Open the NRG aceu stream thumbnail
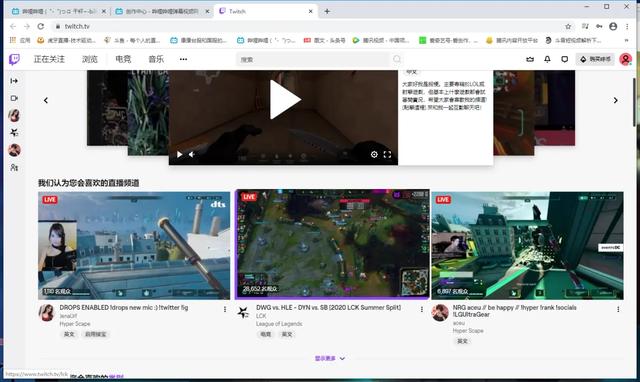Screen dimensions: 640x382 click(x=527, y=246)
